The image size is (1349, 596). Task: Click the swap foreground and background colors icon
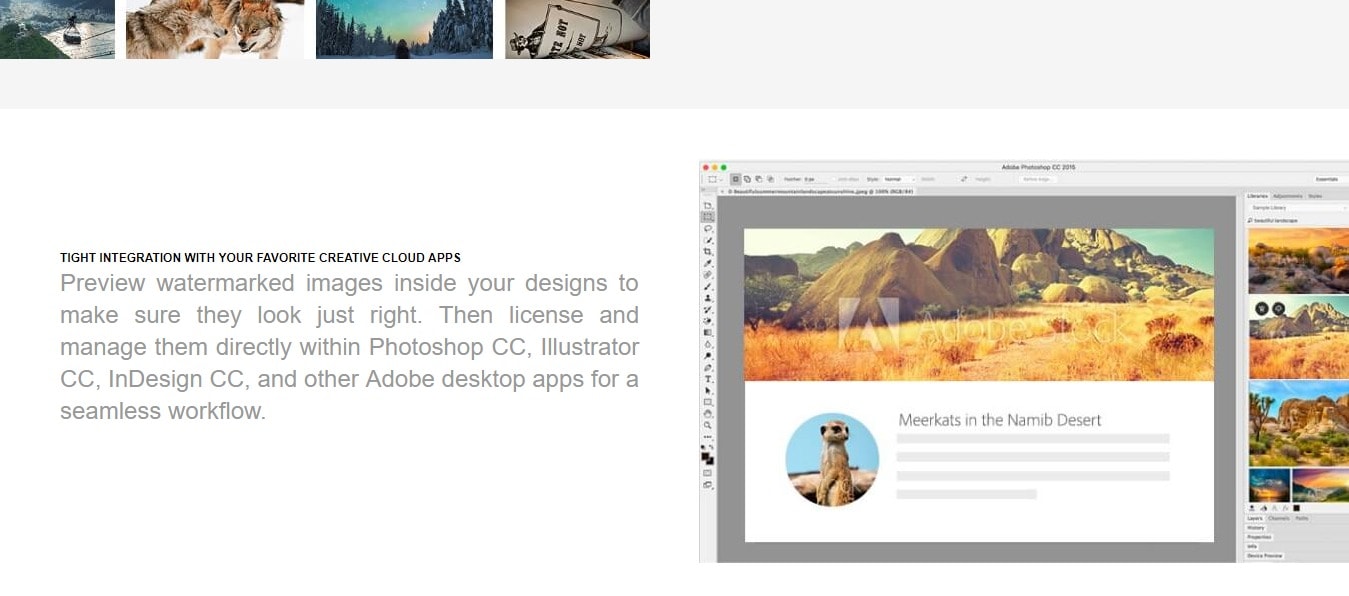(711, 447)
